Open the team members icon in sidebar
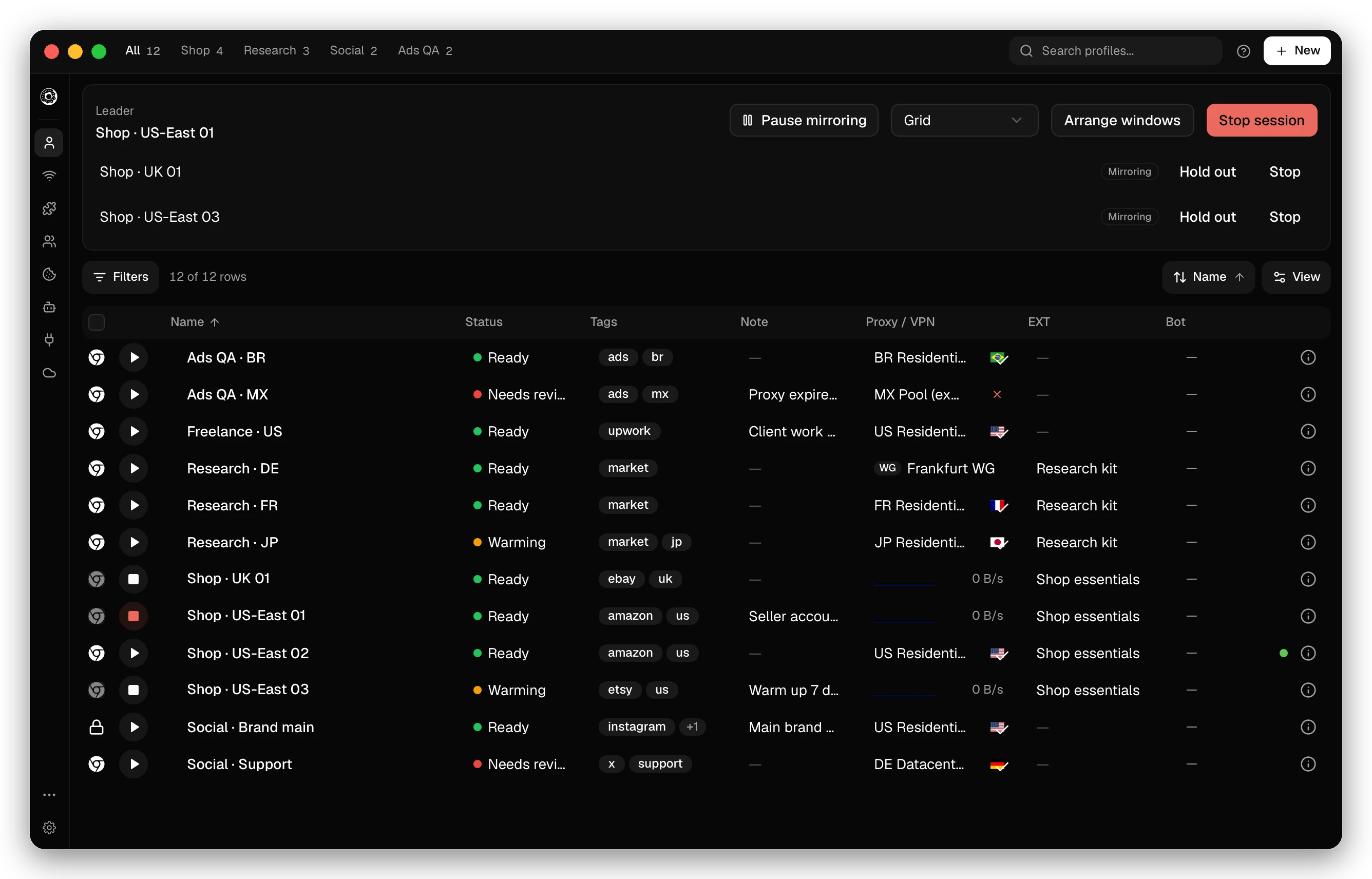The width and height of the screenshot is (1372, 879). 49,241
